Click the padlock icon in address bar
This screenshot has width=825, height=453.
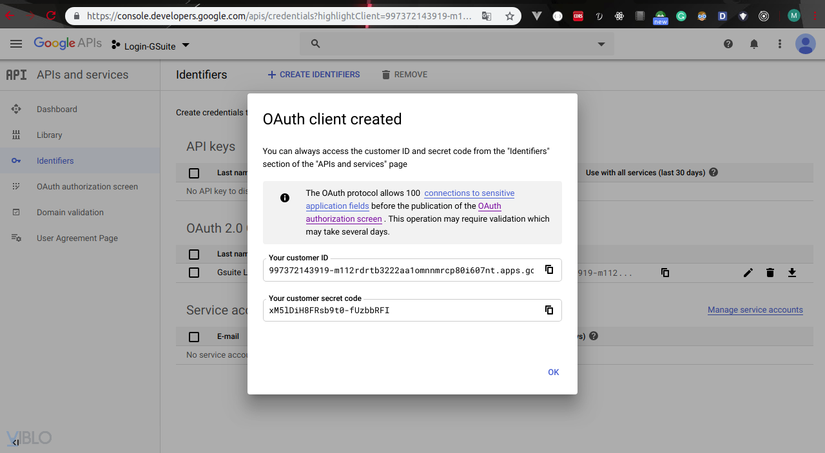click(76, 16)
